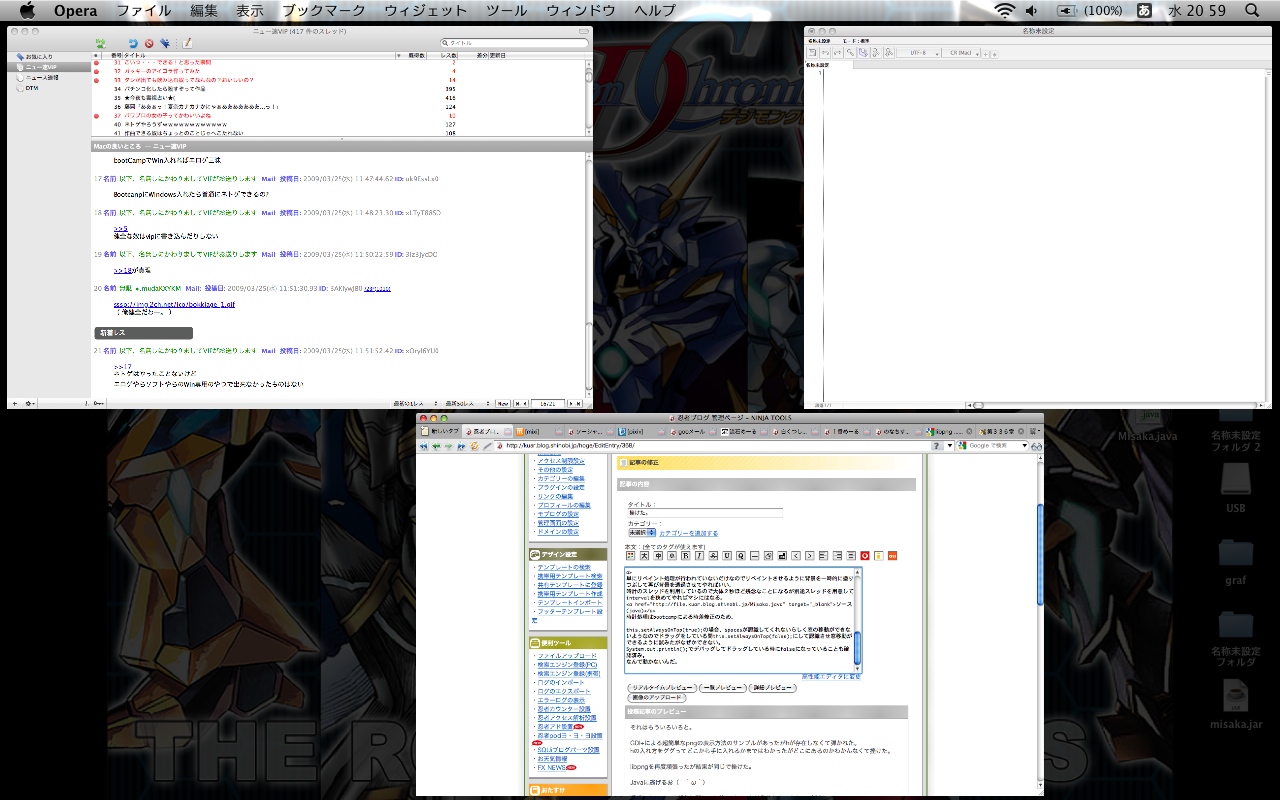
Task: Click the blog entry タイトル input field
Action: (704, 514)
